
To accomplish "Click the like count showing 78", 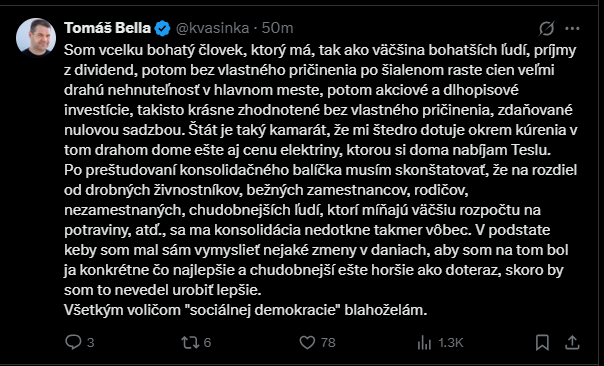I will coord(328,342).
